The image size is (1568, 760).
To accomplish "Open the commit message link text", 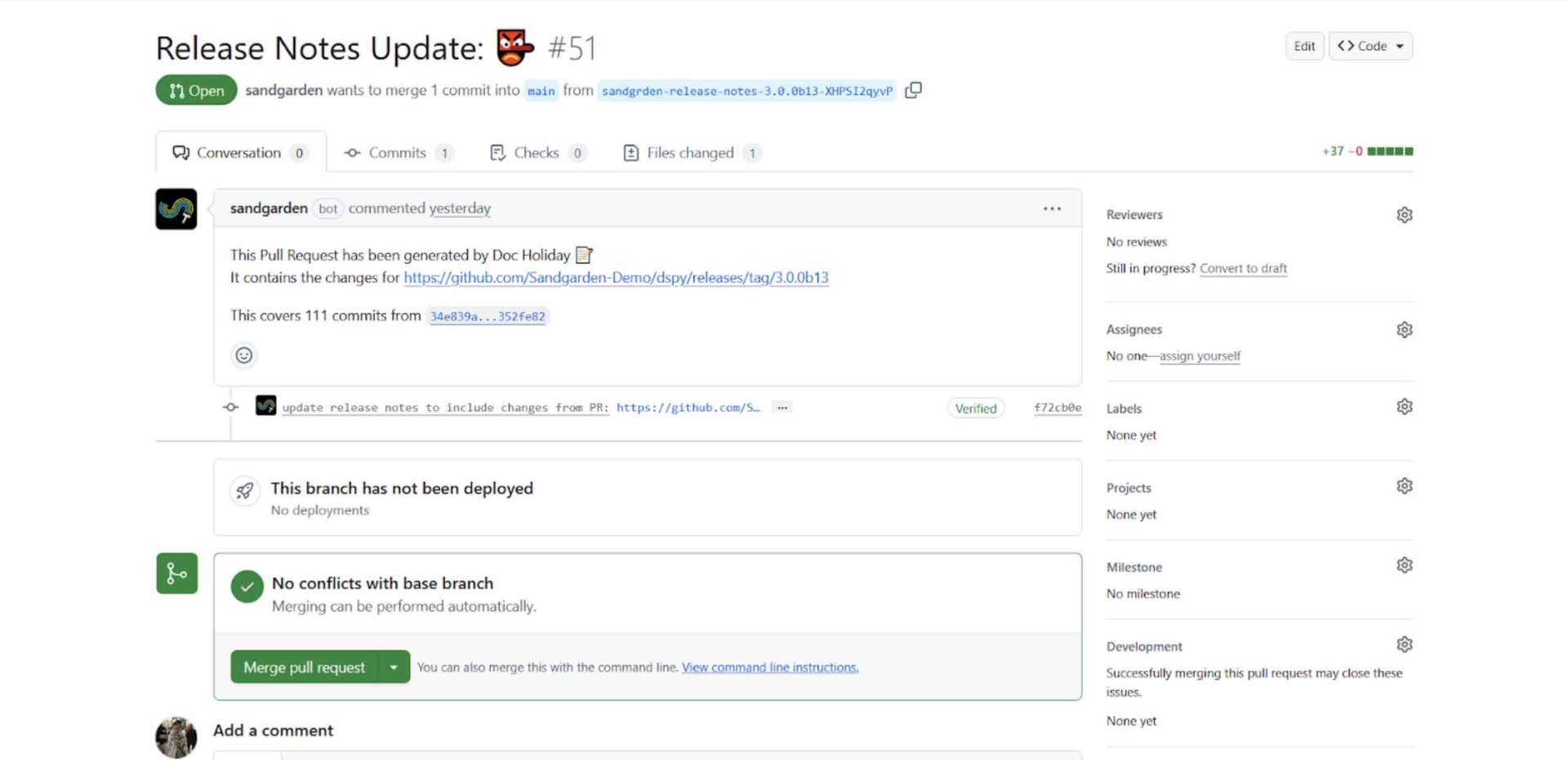I will tap(446, 407).
